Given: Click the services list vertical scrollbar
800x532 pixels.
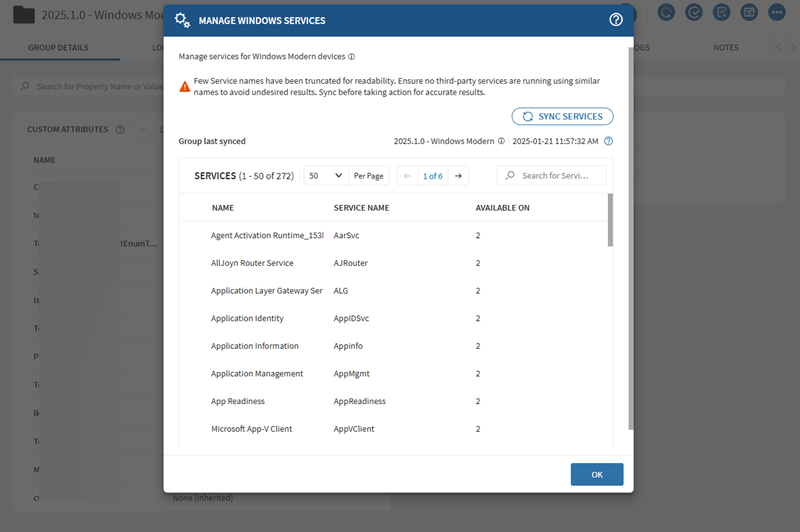Looking at the screenshot, I should (610, 221).
